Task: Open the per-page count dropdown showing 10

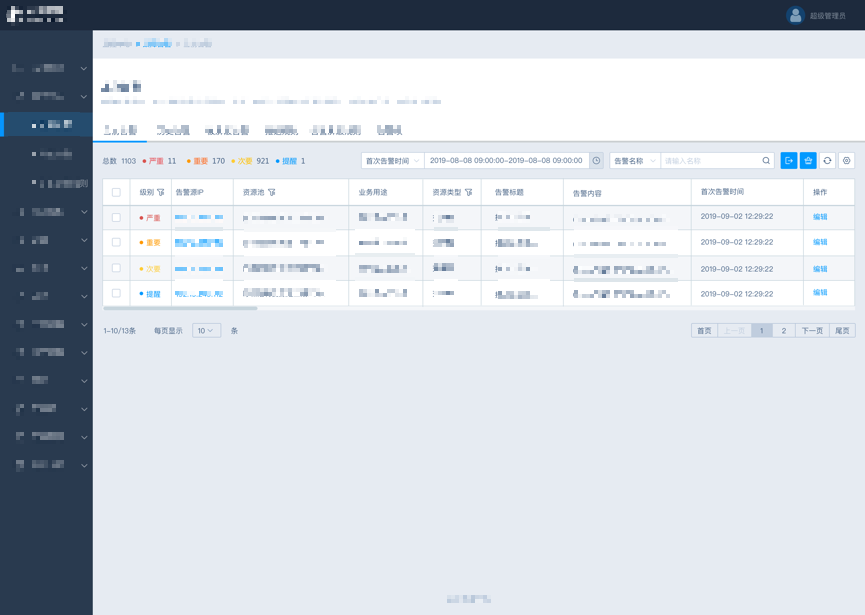Action: tap(206, 330)
